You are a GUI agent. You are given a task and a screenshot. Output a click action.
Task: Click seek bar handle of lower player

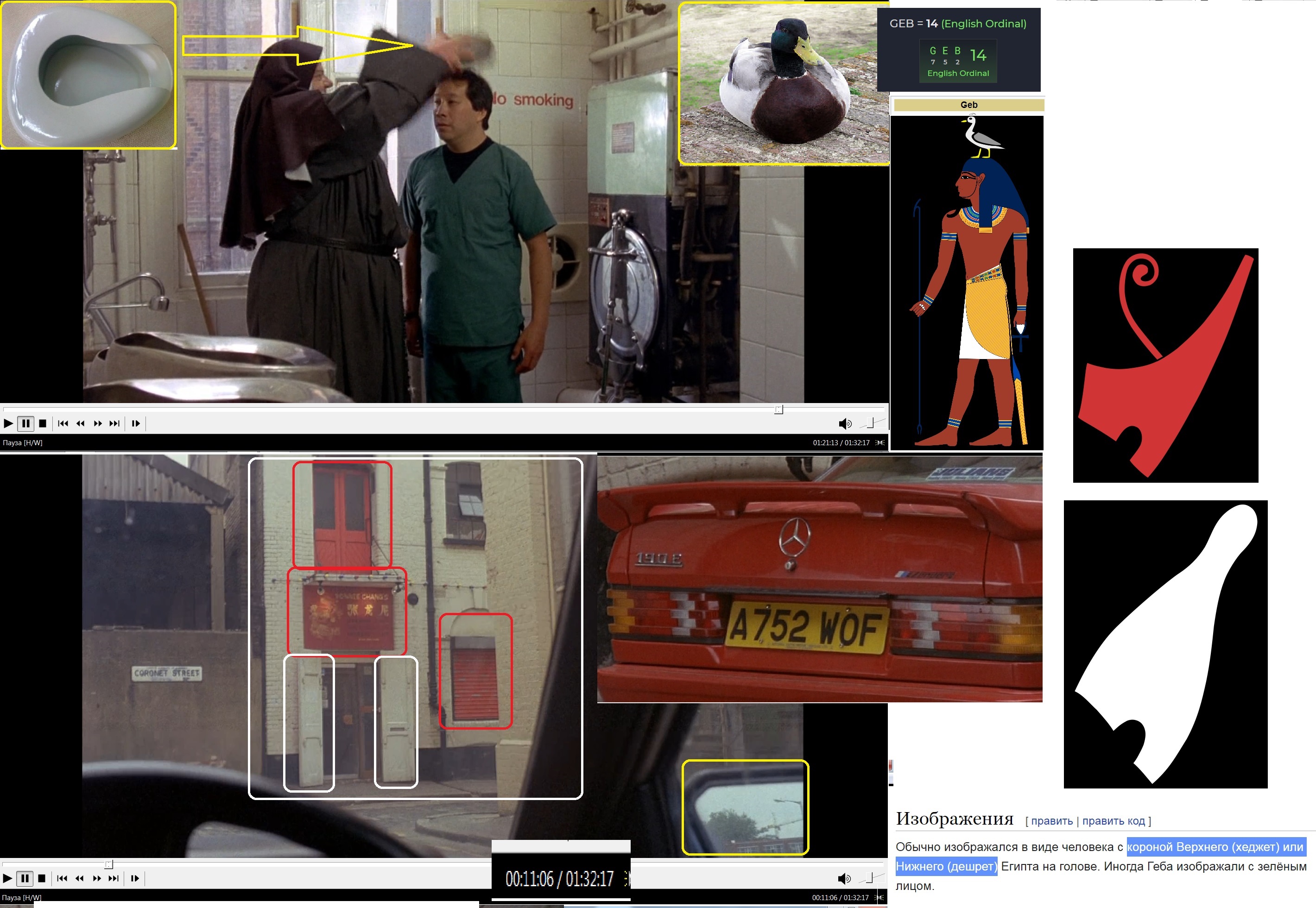109,865
